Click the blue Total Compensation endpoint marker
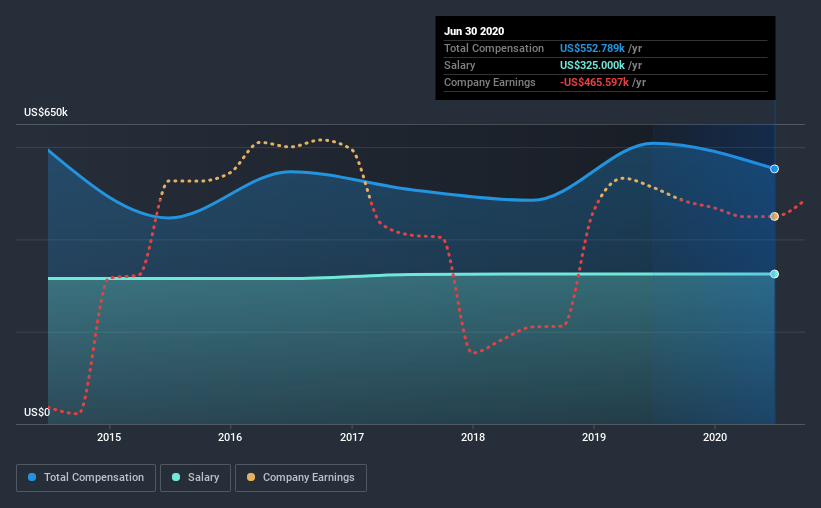 coord(774,169)
